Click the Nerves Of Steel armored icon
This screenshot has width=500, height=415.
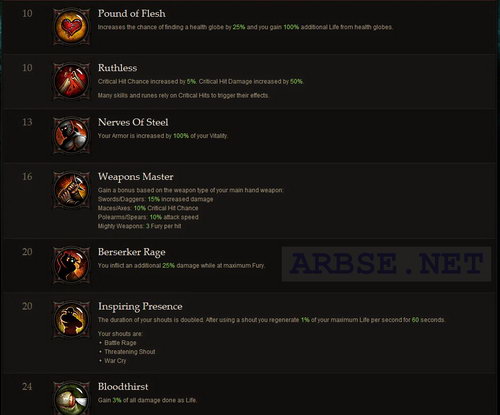(71, 135)
